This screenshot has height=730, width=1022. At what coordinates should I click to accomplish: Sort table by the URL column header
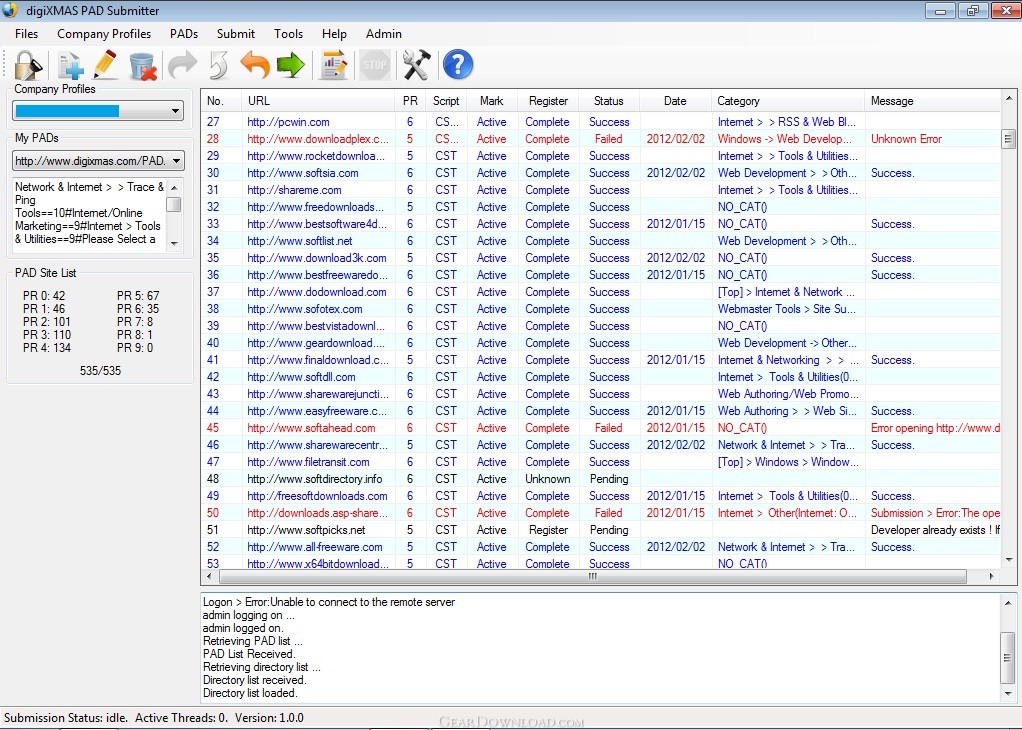(x=317, y=101)
